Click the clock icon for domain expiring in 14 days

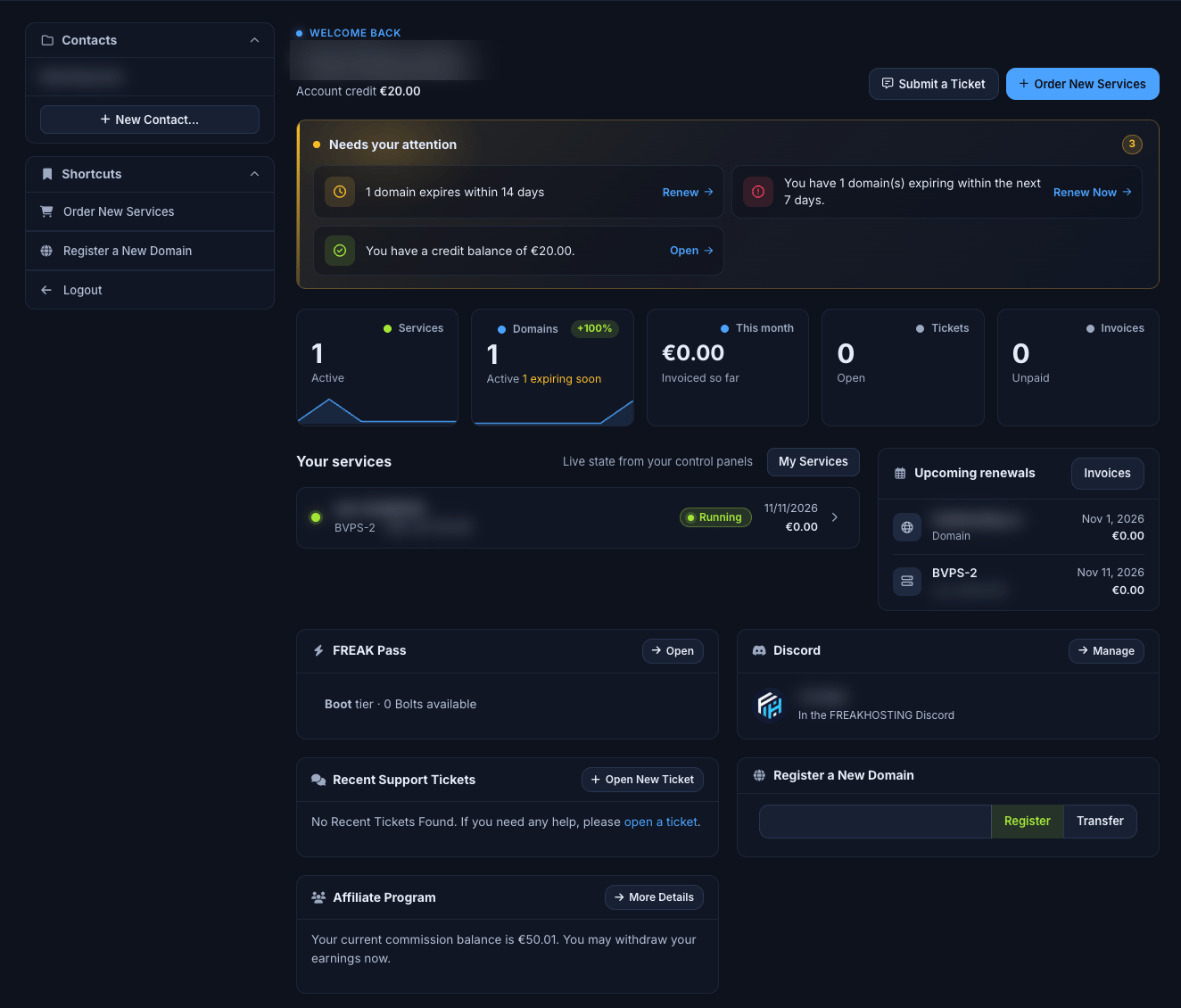click(x=340, y=192)
